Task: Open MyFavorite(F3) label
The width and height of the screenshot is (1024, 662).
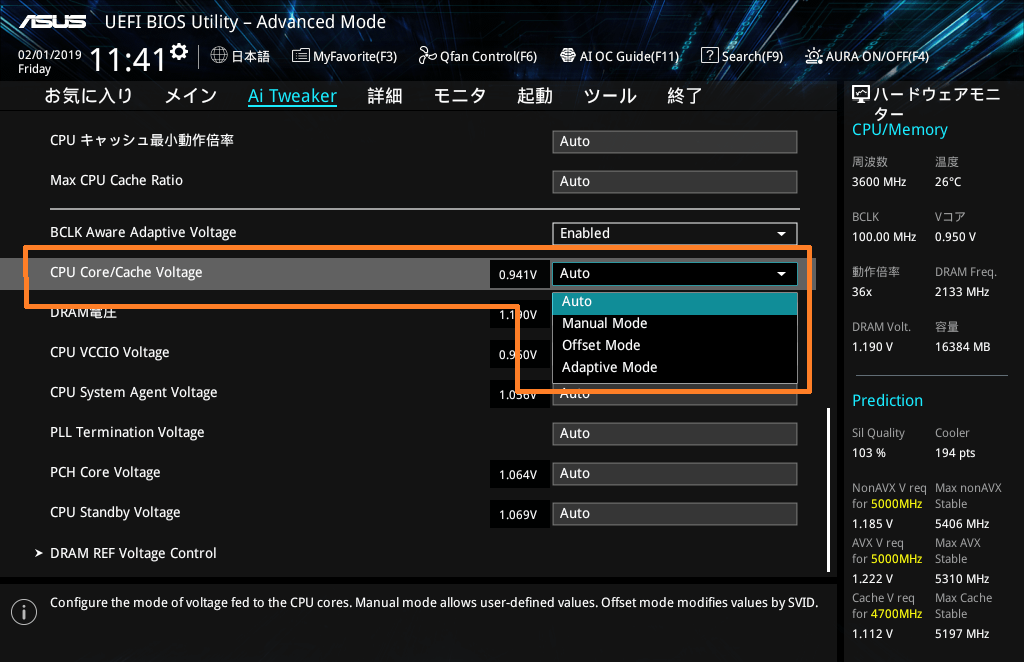Action: [355, 56]
